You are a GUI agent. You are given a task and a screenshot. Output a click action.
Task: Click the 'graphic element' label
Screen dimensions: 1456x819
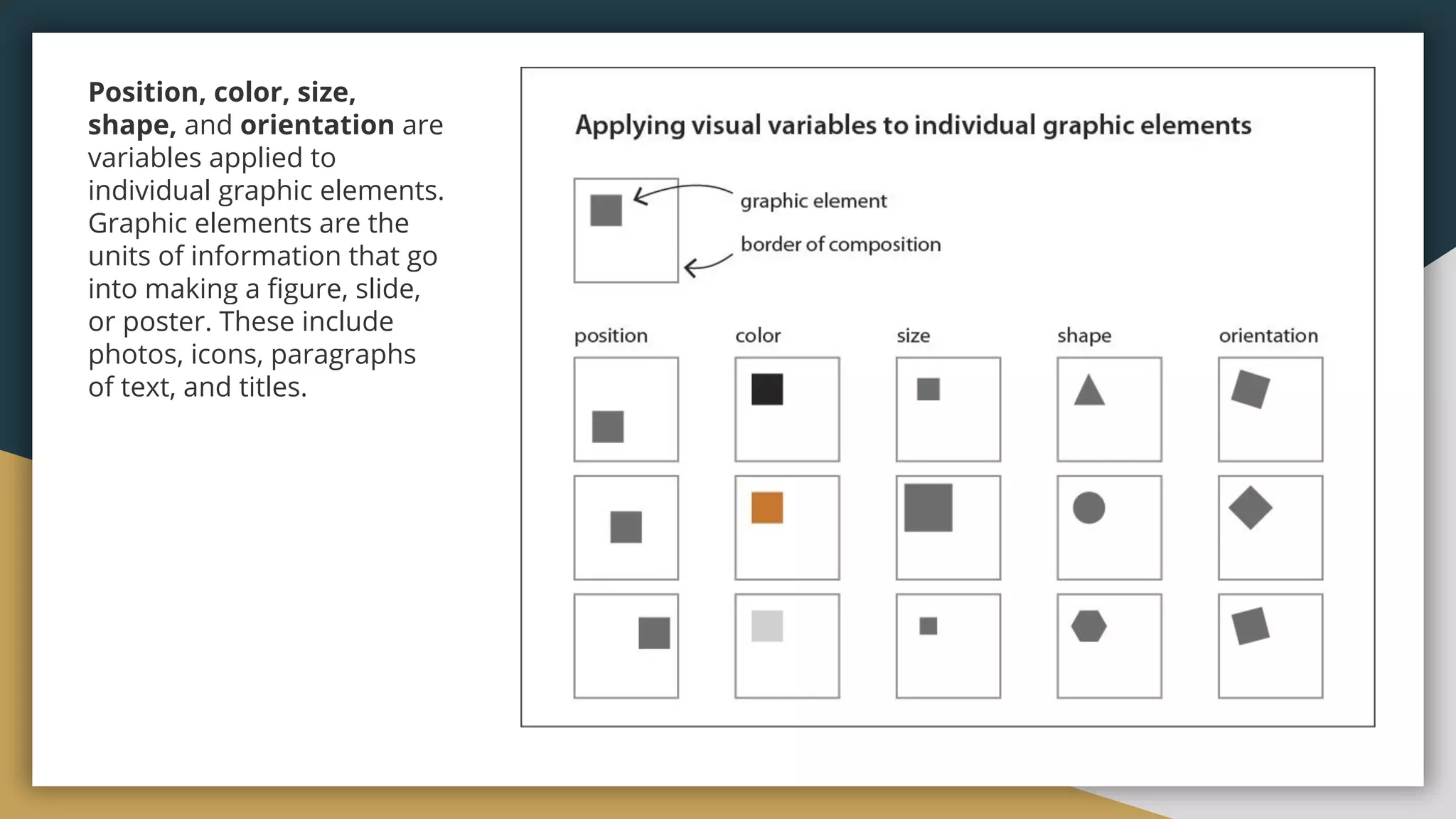813,201
